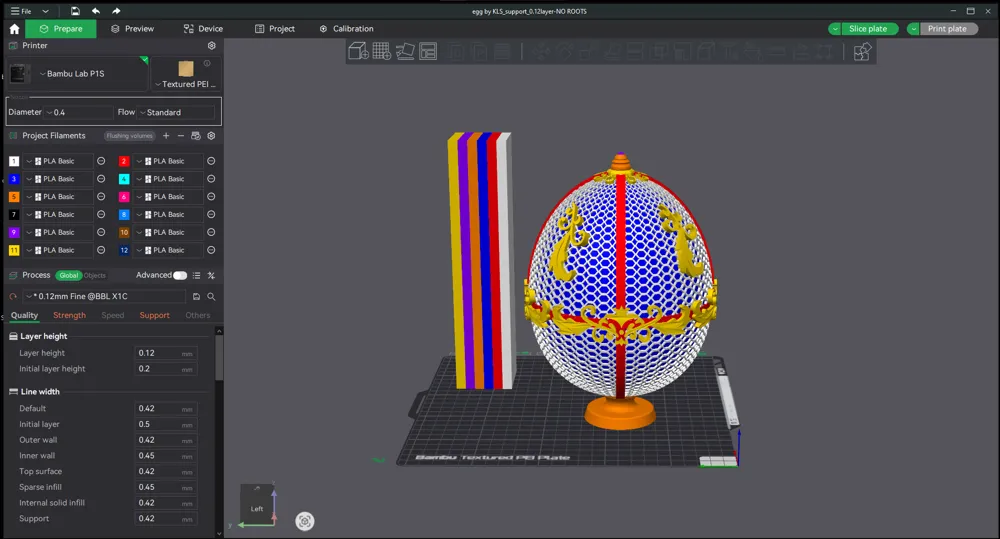
Task: Click the Add object cube icon
Action: click(359, 51)
